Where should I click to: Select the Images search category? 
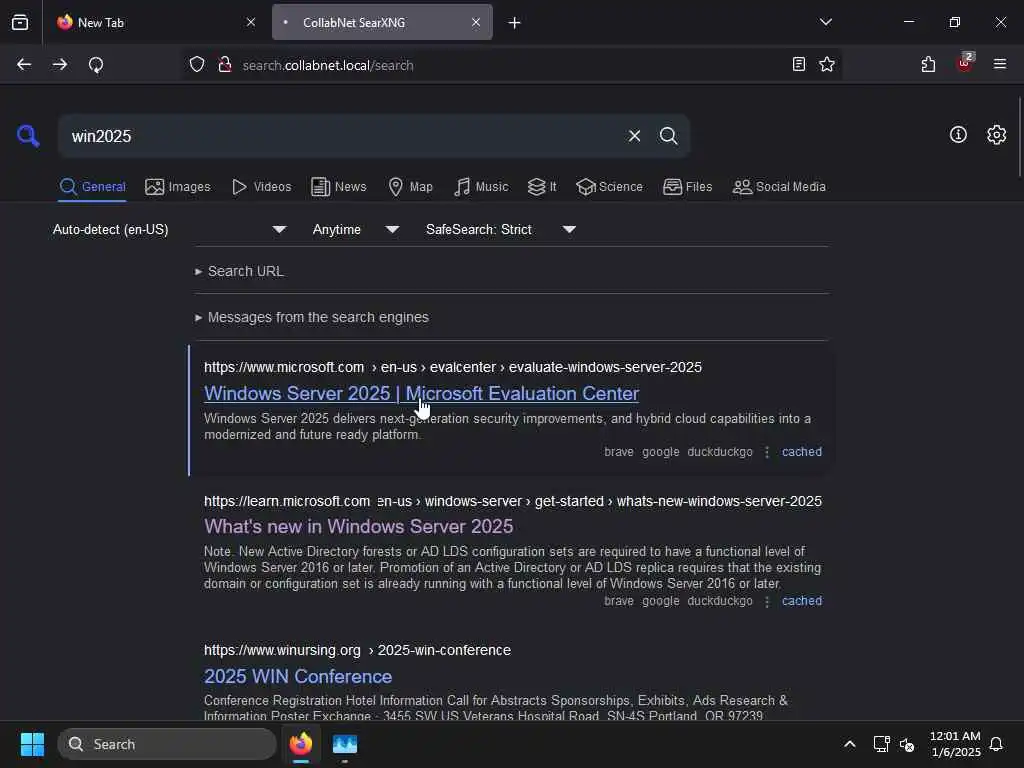point(178,187)
